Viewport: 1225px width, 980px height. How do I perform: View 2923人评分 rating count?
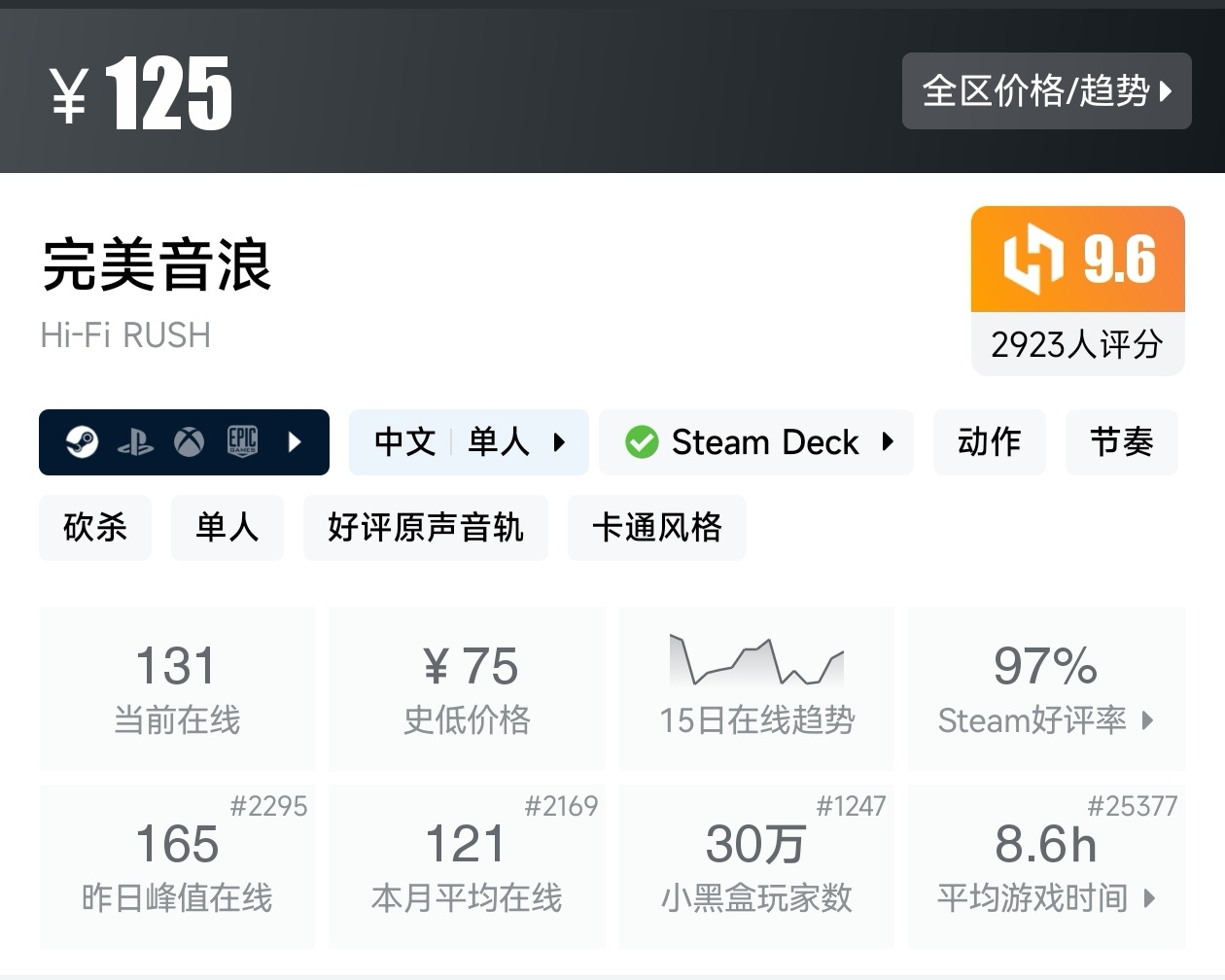(1077, 344)
